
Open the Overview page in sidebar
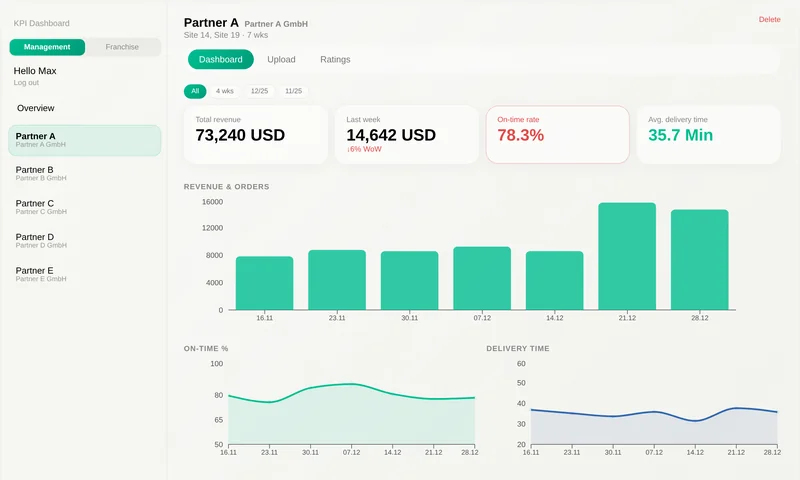coord(36,108)
